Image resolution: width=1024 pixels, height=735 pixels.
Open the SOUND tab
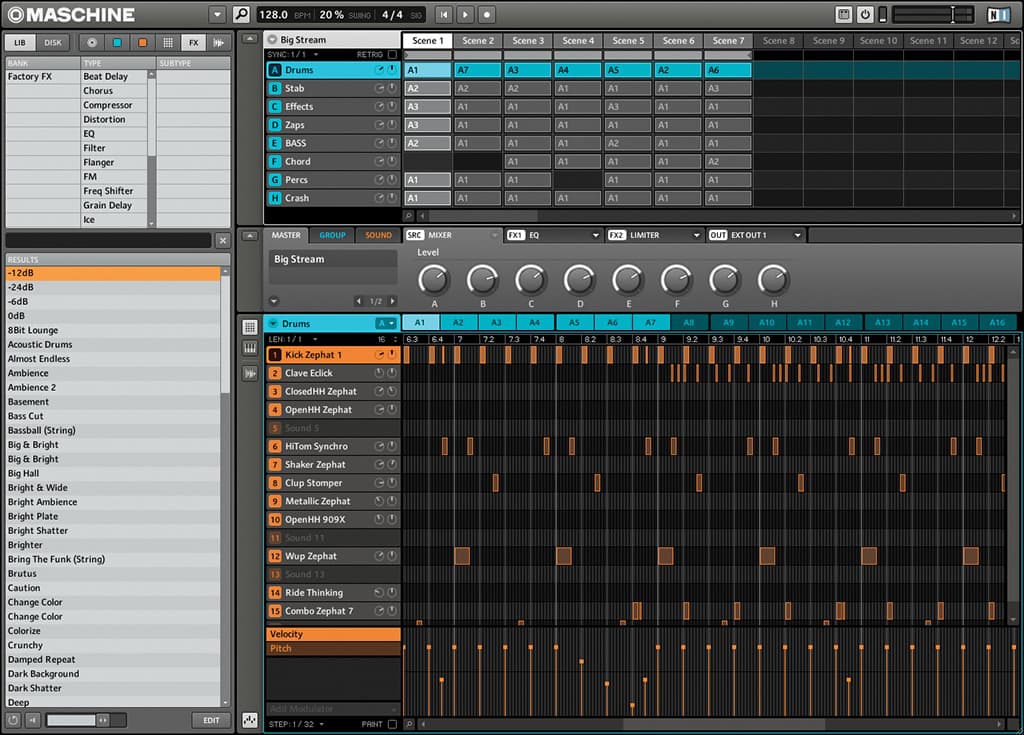pos(378,235)
